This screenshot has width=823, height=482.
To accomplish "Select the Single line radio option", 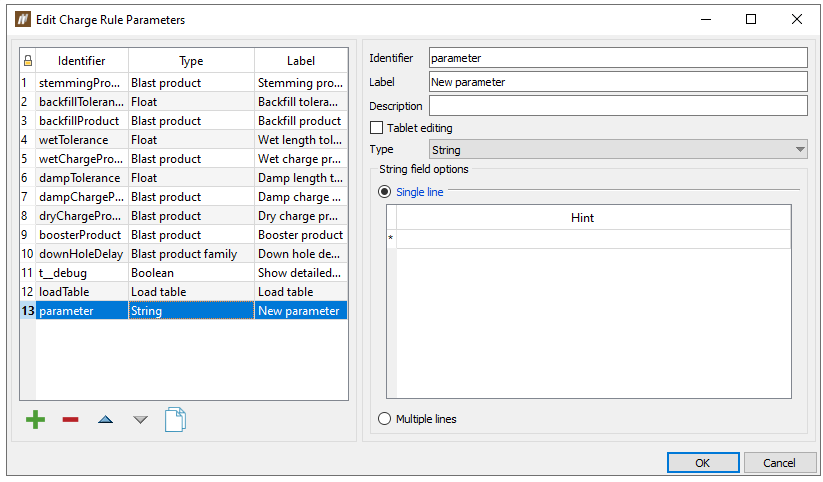I will point(384,191).
